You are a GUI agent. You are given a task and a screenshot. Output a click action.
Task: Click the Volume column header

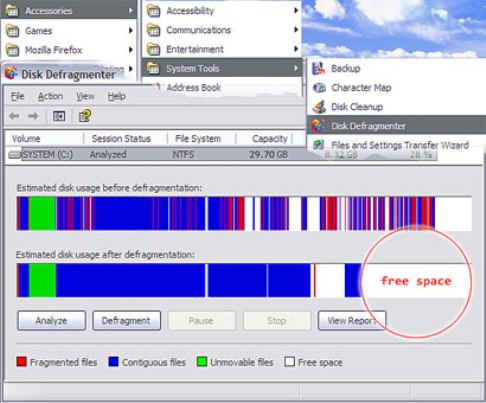[44, 138]
